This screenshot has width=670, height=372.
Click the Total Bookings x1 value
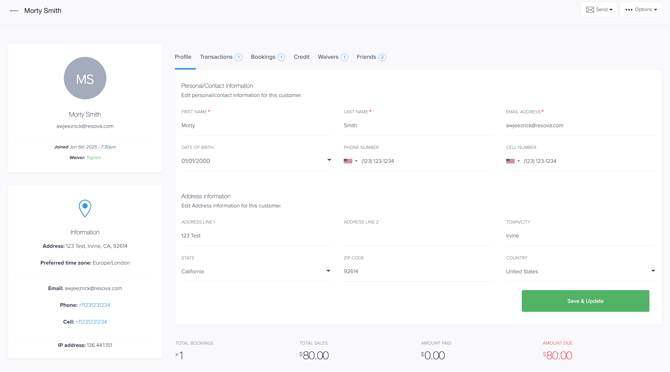click(179, 355)
